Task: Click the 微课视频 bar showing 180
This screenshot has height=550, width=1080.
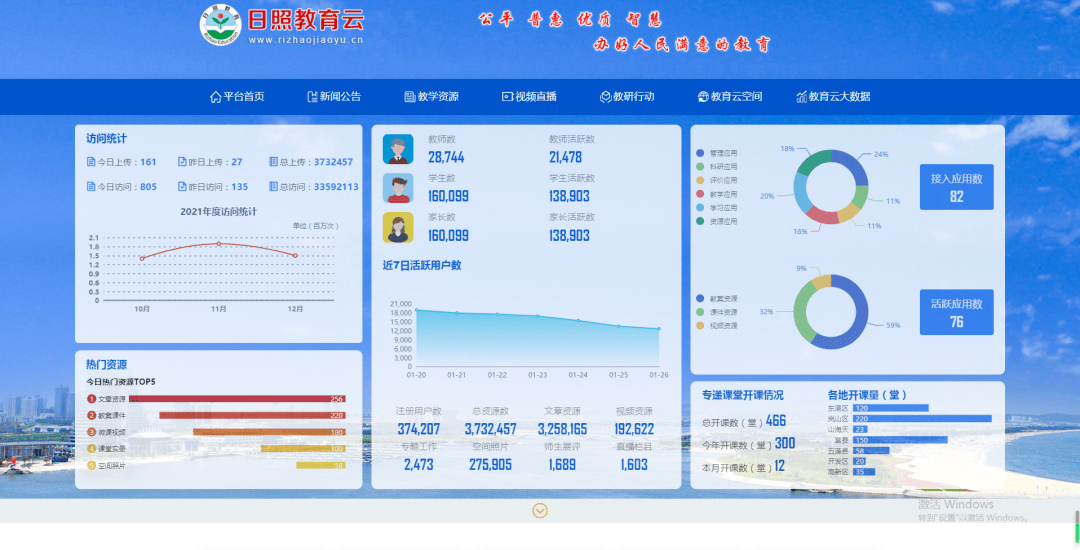Action: (269, 432)
